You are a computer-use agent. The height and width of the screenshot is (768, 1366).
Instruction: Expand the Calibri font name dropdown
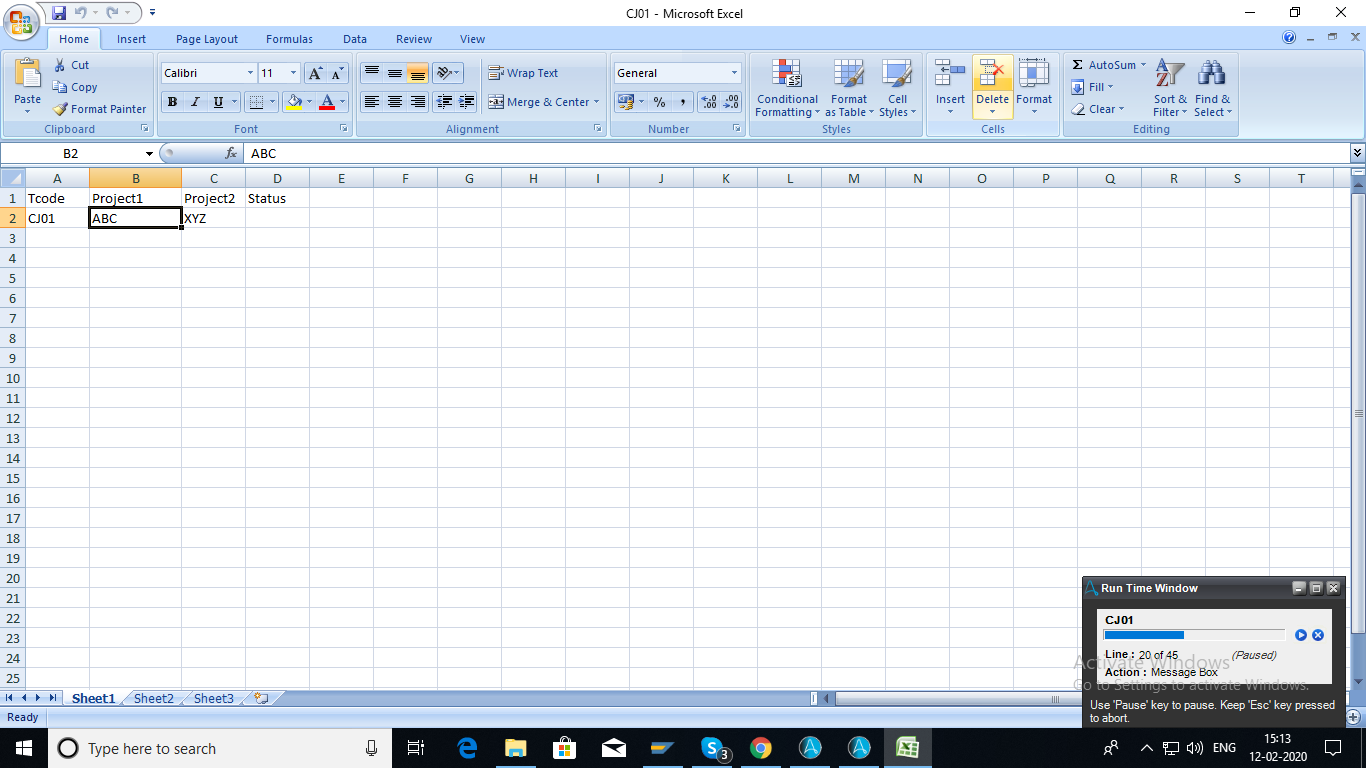[250, 73]
